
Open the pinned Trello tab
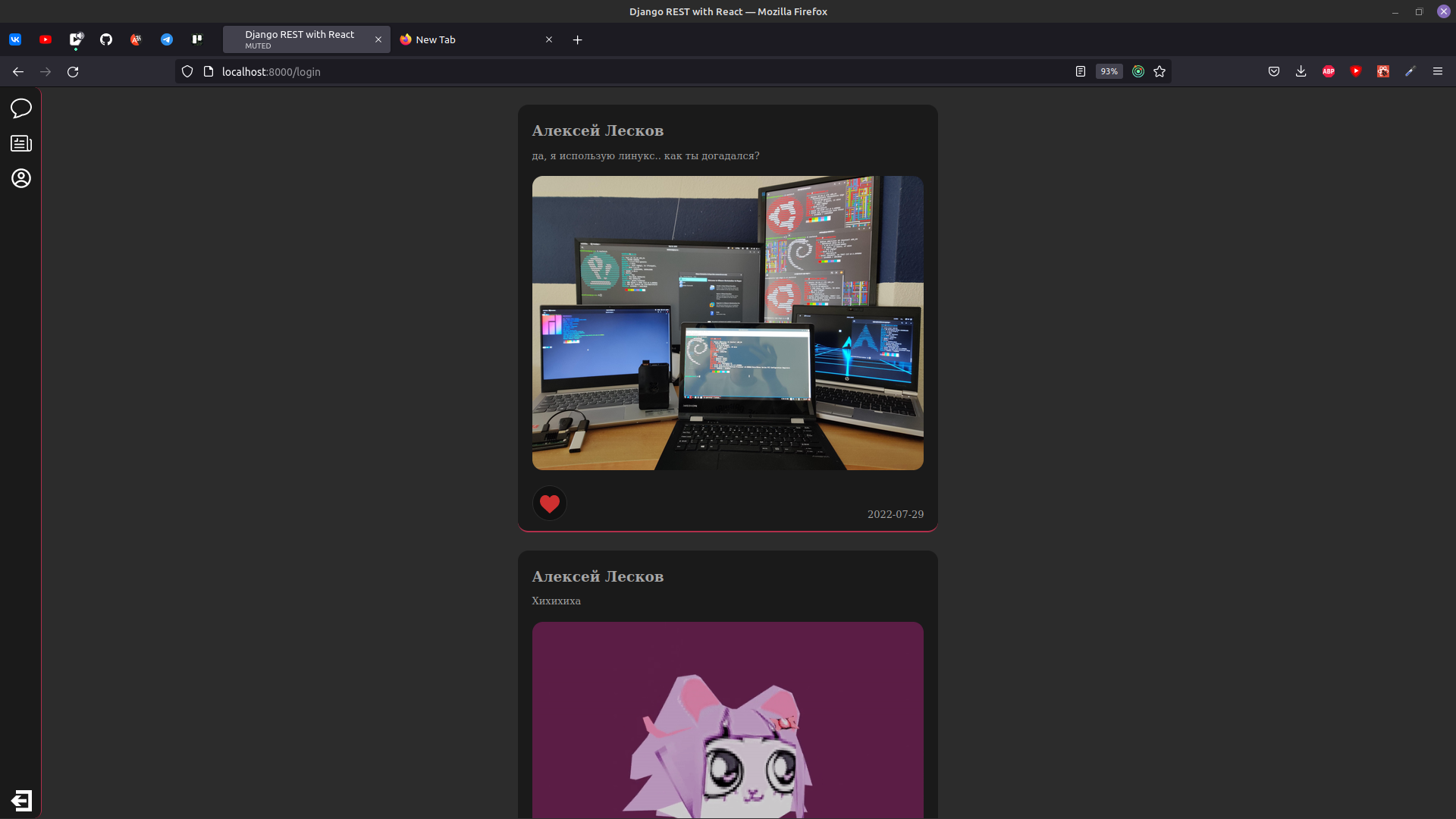tap(197, 39)
